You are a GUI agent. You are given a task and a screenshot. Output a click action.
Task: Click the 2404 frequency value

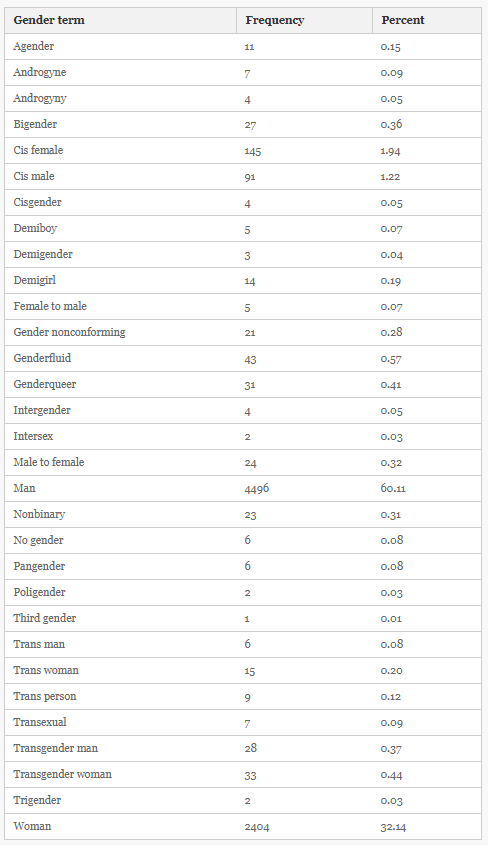(x=257, y=827)
